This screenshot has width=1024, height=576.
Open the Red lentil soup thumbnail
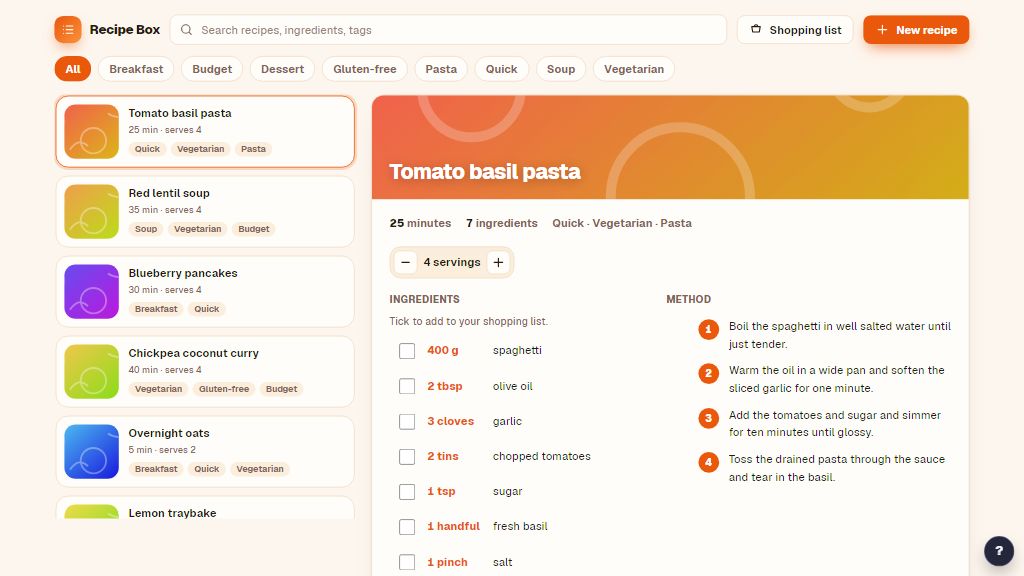tap(91, 212)
